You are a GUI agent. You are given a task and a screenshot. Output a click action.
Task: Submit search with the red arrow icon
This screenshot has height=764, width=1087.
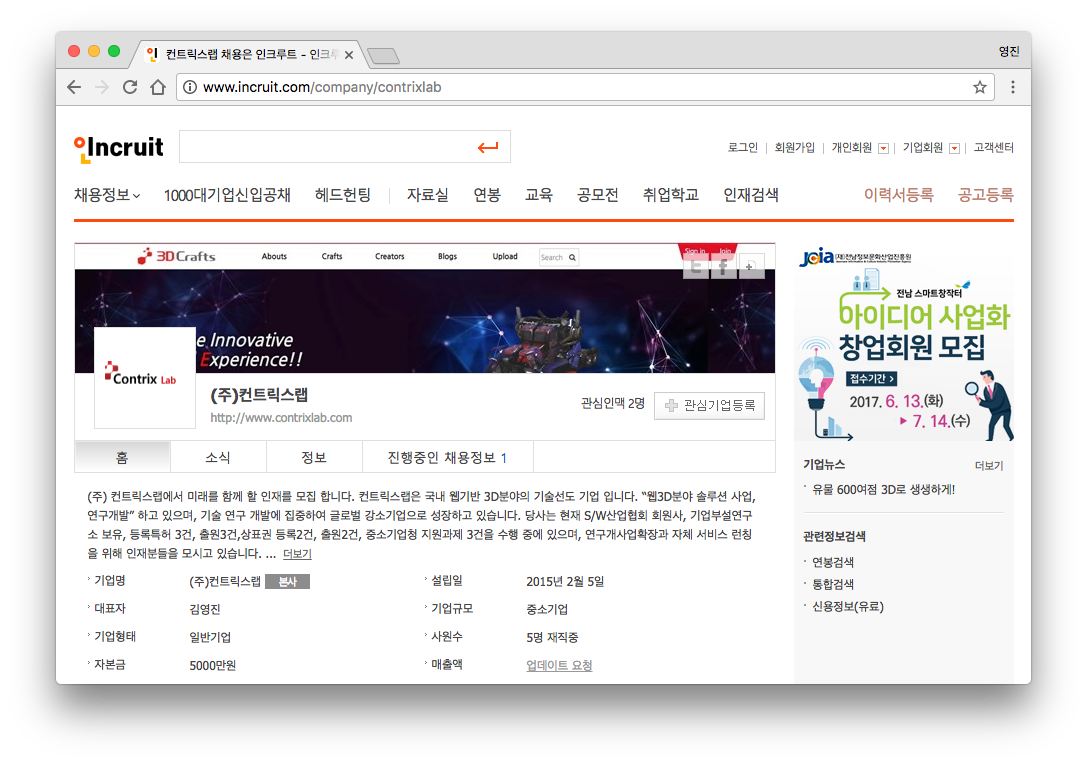tap(488, 147)
